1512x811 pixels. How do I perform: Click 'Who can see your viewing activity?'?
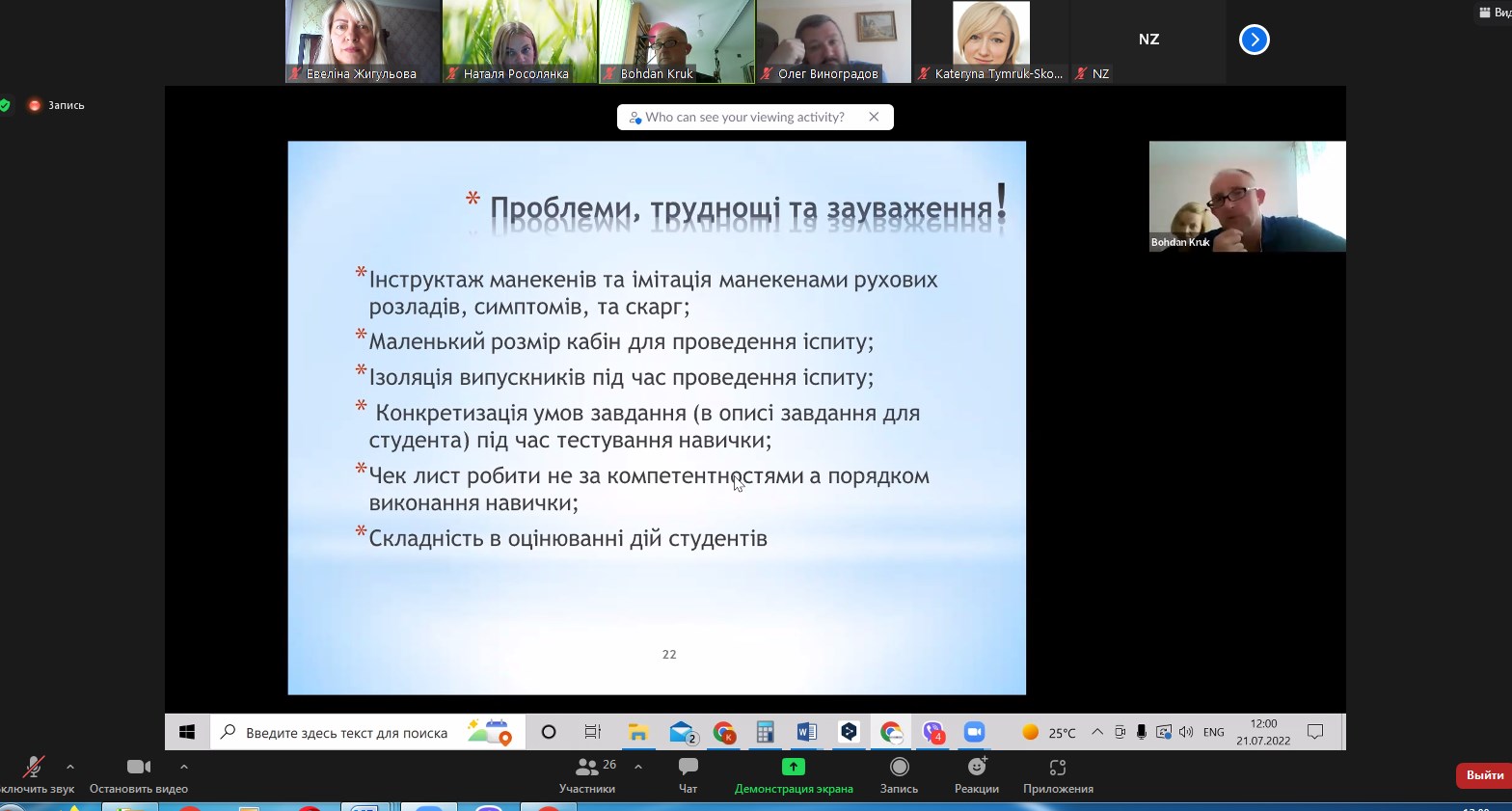coord(744,117)
